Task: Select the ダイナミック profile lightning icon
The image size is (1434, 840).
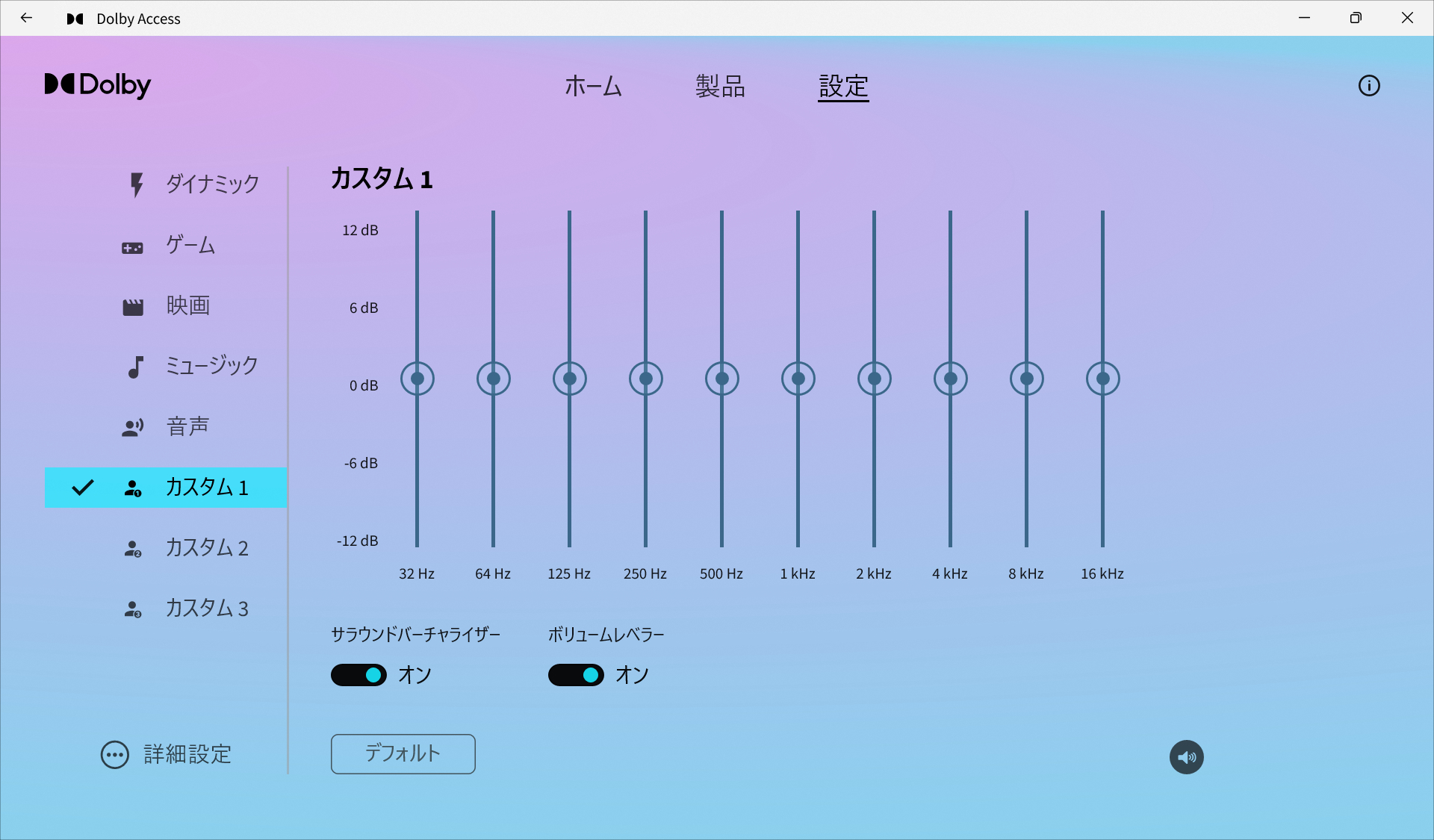Action: 135,184
